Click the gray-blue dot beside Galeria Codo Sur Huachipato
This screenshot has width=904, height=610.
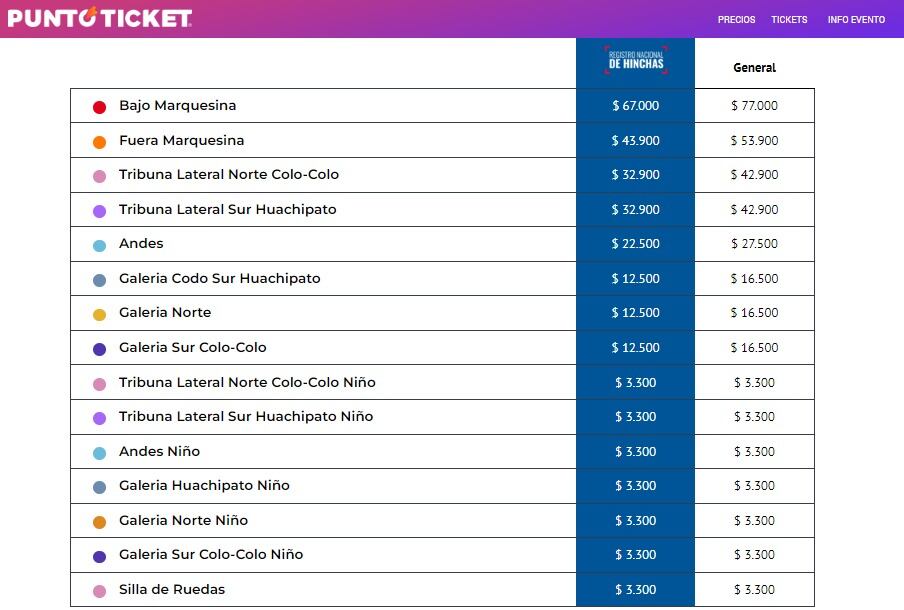click(x=99, y=280)
